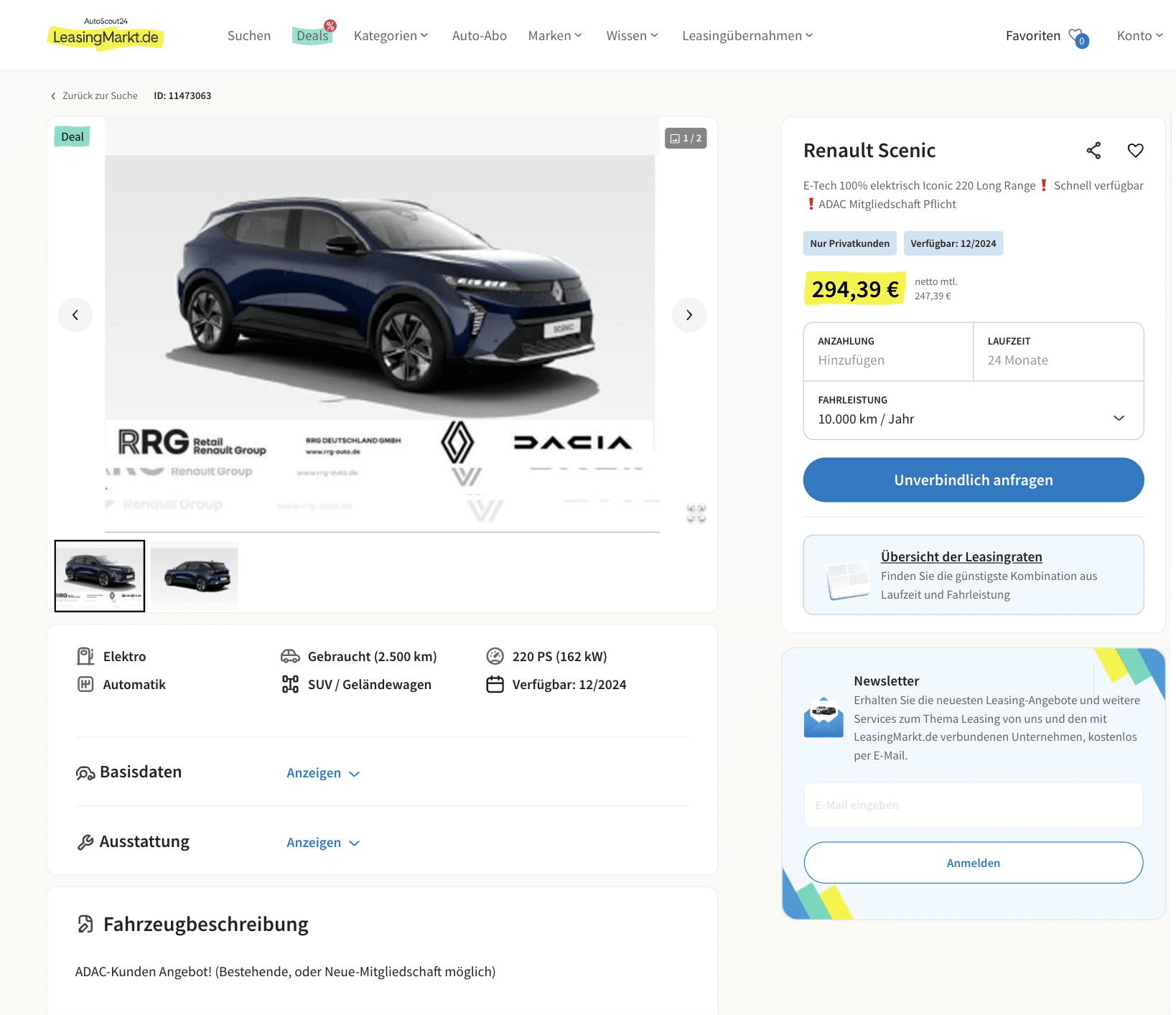The height and width of the screenshot is (1015, 1176).
Task: Open Favoriten in top navigation
Action: tap(1032, 36)
